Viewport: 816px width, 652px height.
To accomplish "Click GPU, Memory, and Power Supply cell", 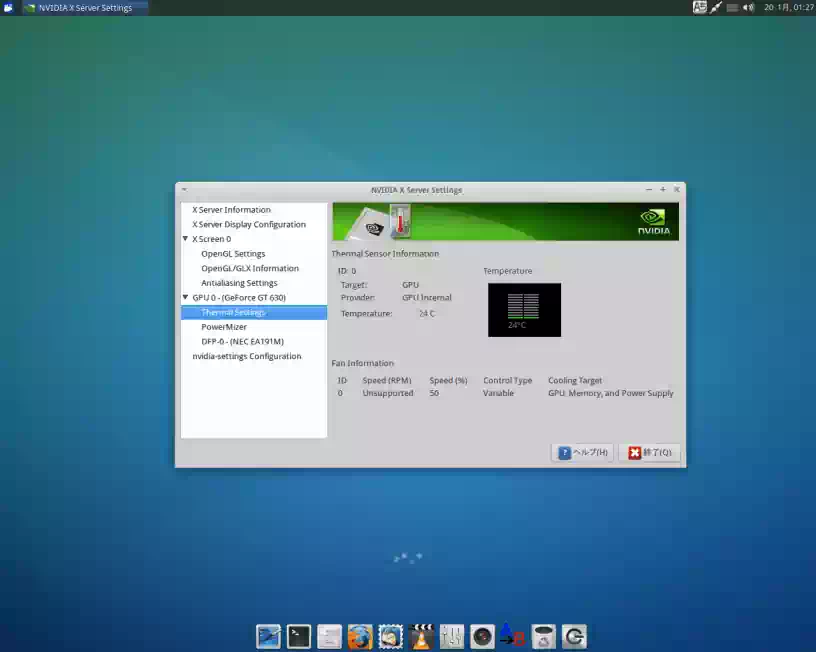I will (x=610, y=393).
